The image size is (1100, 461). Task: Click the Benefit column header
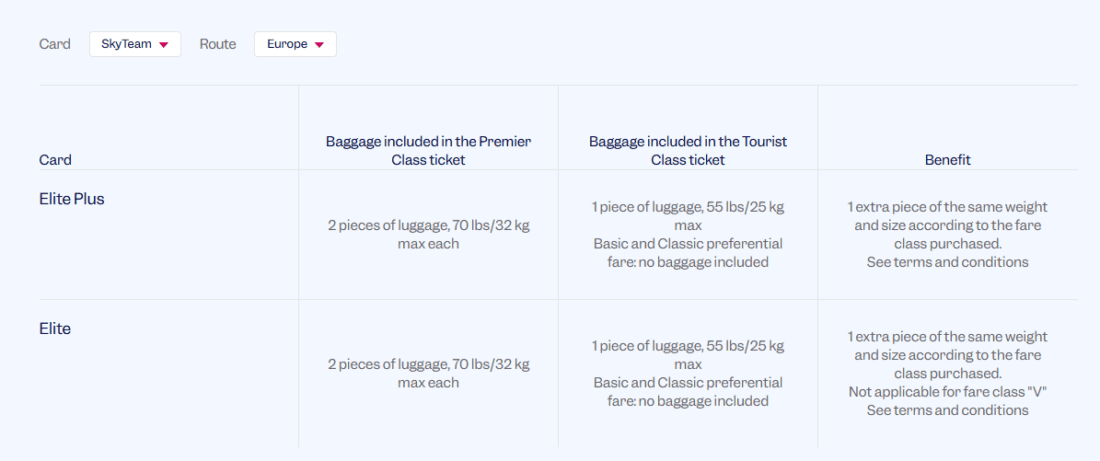(x=947, y=160)
